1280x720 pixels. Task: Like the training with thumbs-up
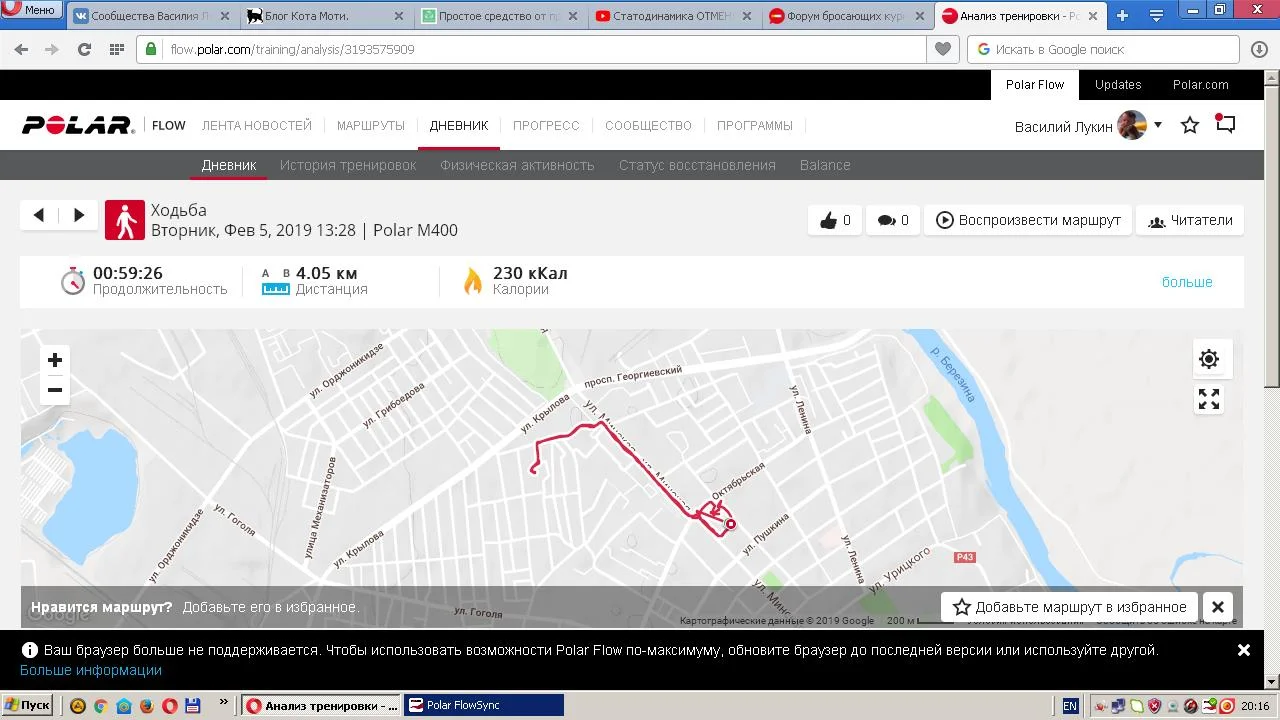pos(835,220)
